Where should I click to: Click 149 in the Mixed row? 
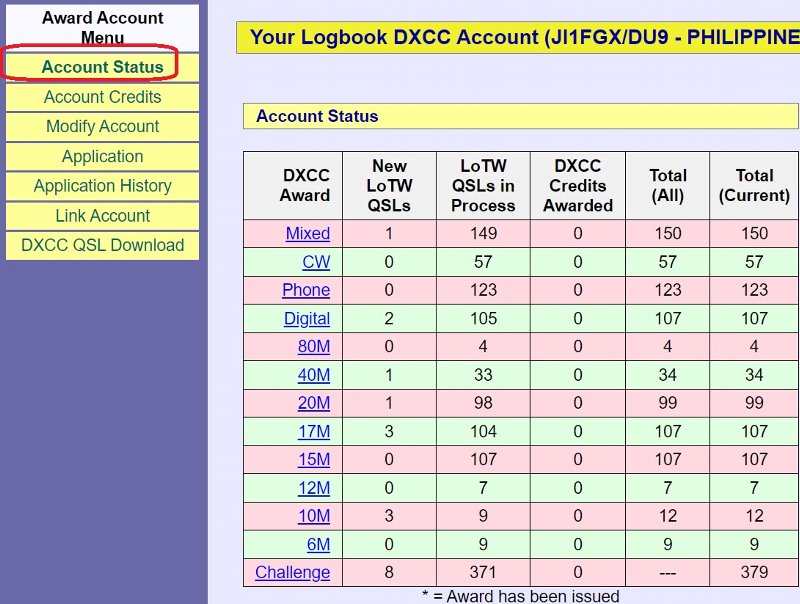click(483, 234)
